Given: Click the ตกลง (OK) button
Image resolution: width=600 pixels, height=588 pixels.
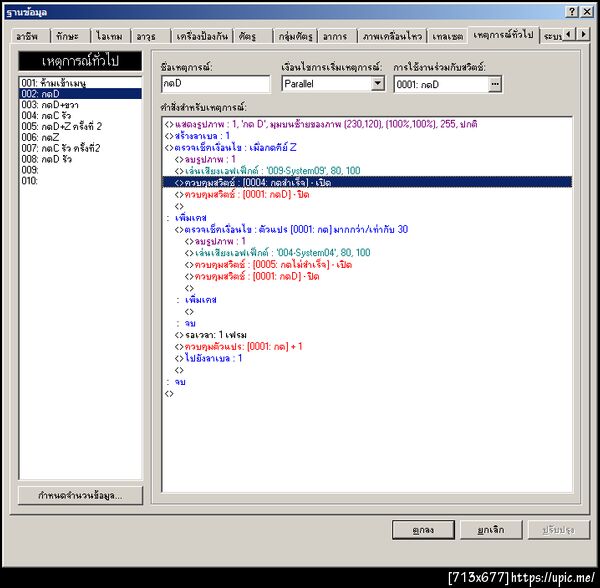Looking at the screenshot, I should pyautogui.click(x=423, y=530).
